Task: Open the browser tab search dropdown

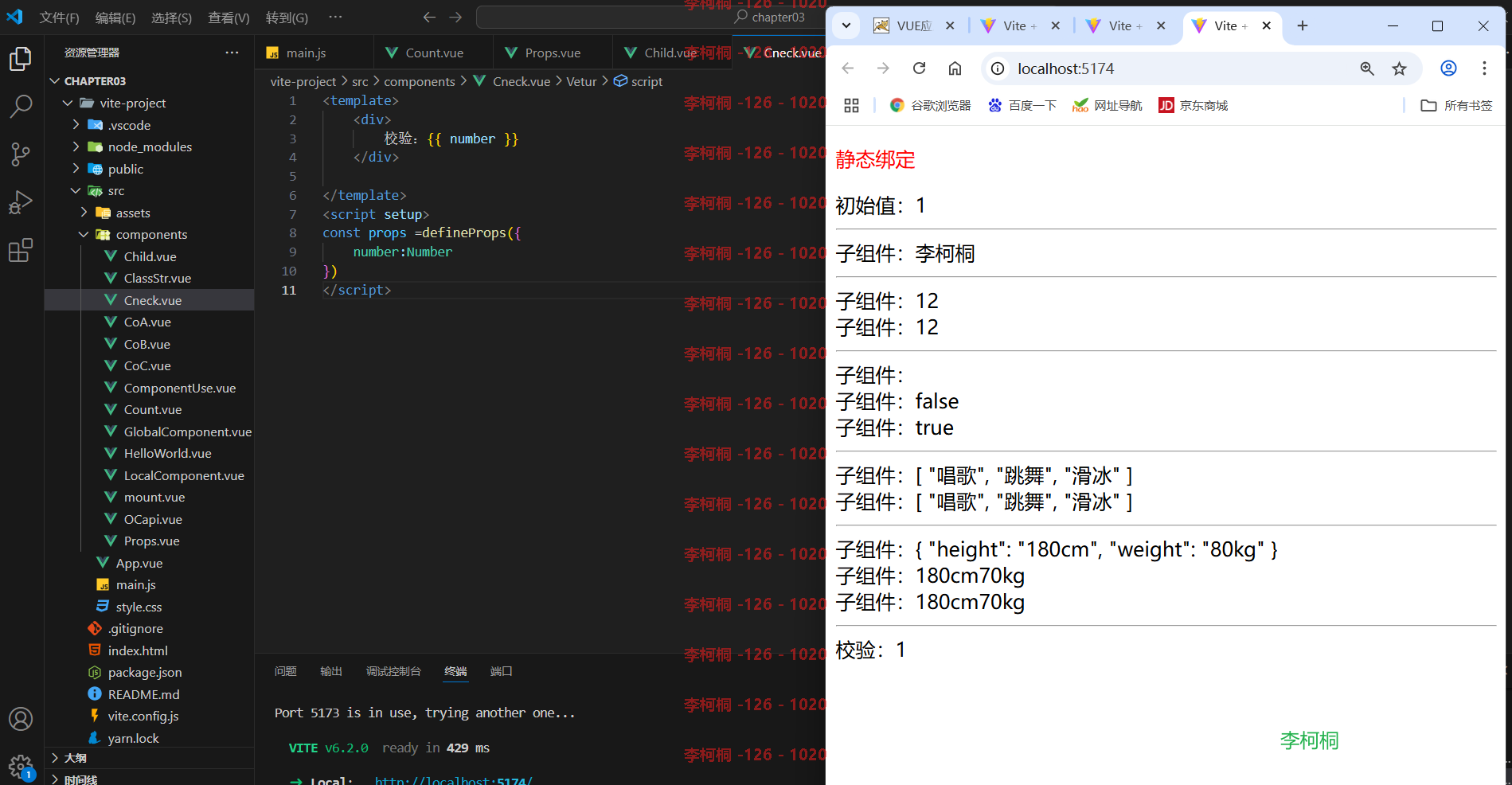Action: coord(846,25)
